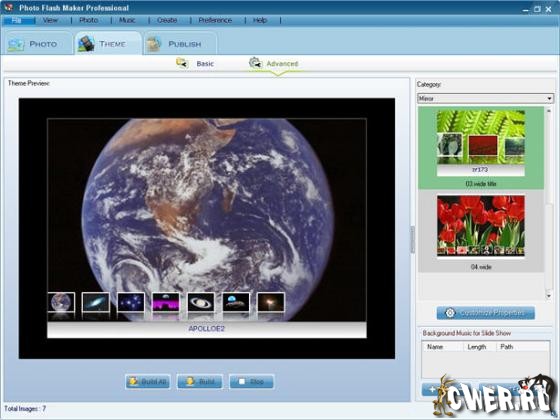
Task: Stop the preview with Stop button
Action: 252,381
